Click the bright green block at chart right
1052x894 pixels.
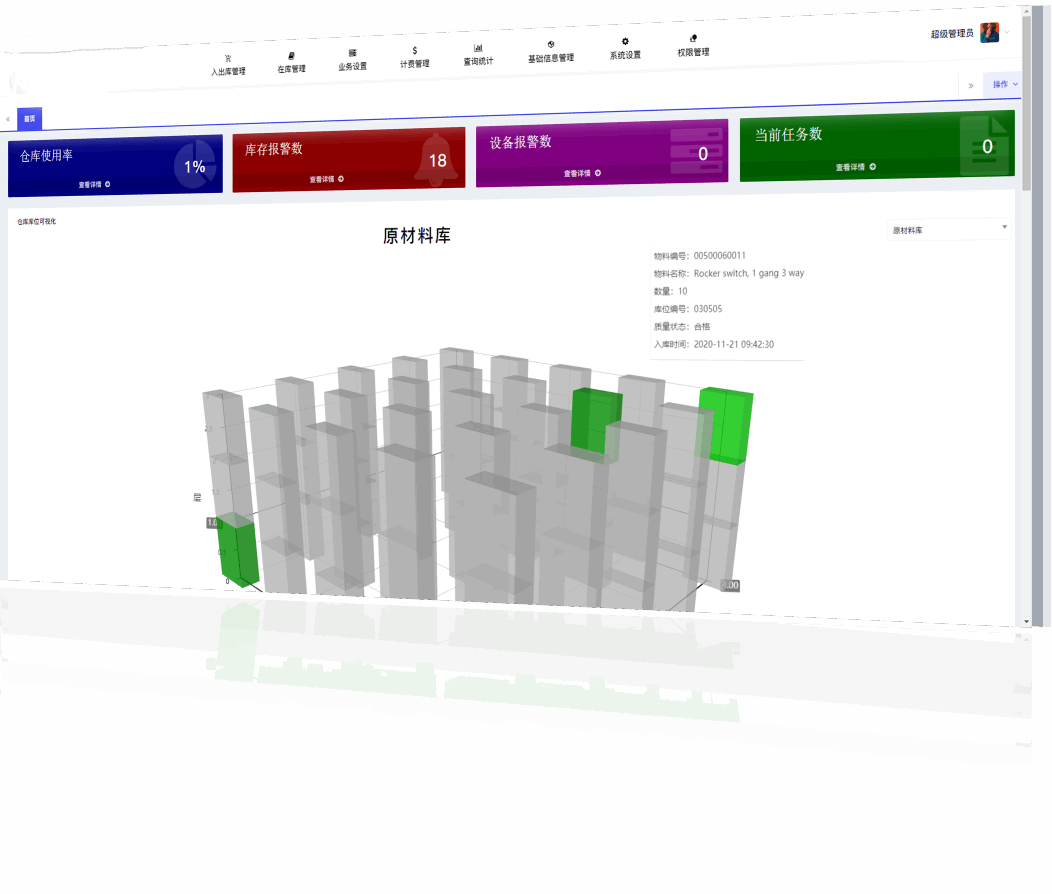(727, 425)
